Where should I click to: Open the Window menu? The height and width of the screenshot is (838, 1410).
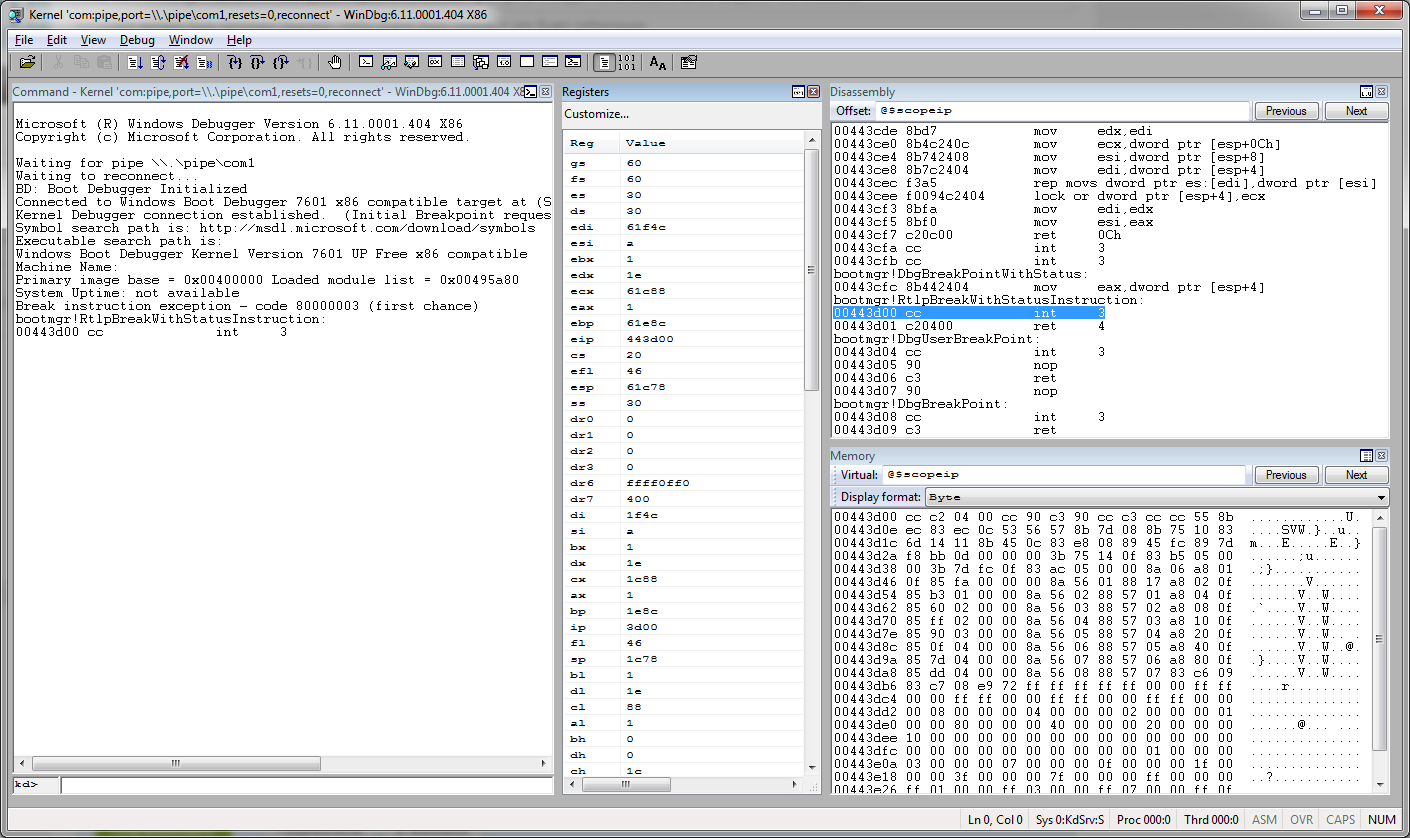point(190,40)
